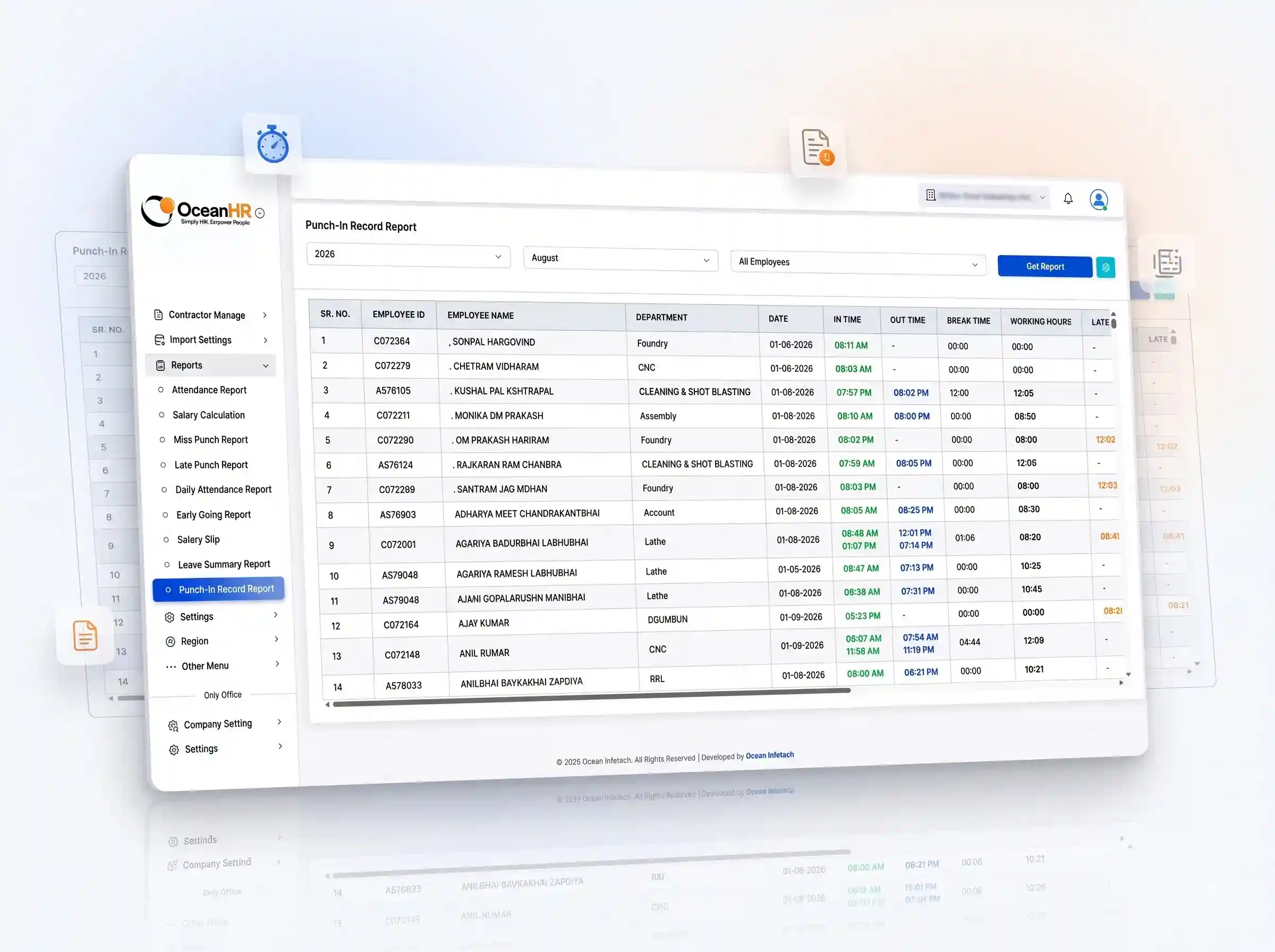The width and height of the screenshot is (1275, 952).
Task: Expand the Import Settings submenu arrow
Action: [265, 341]
